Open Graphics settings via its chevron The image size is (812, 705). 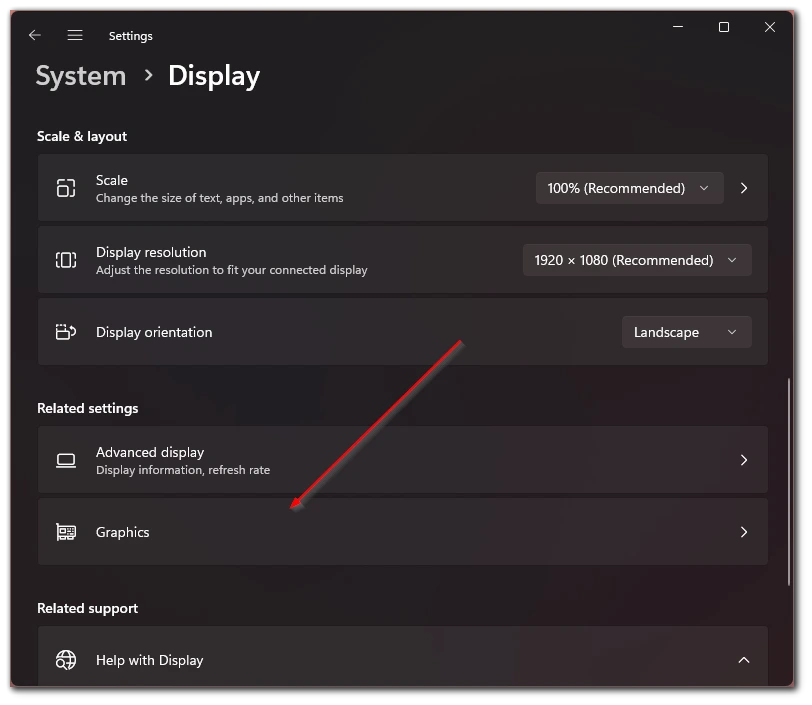[x=744, y=532]
